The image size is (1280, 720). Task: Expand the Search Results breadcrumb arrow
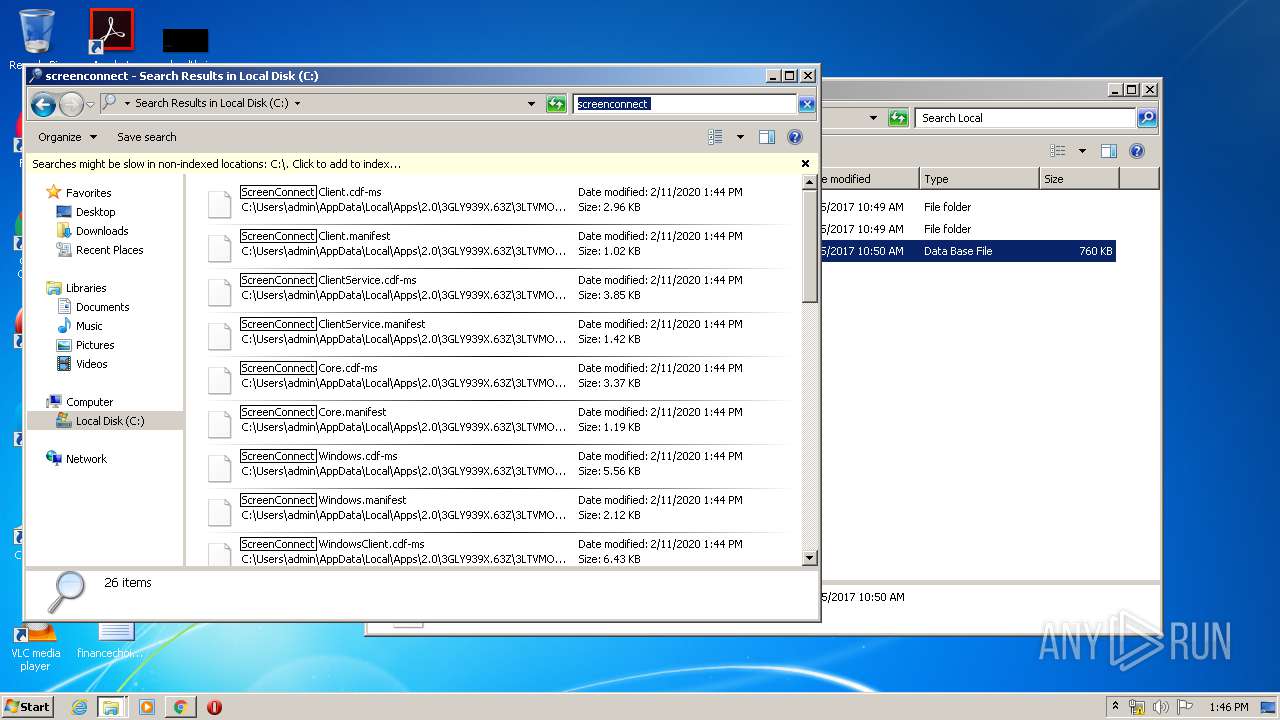297,103
